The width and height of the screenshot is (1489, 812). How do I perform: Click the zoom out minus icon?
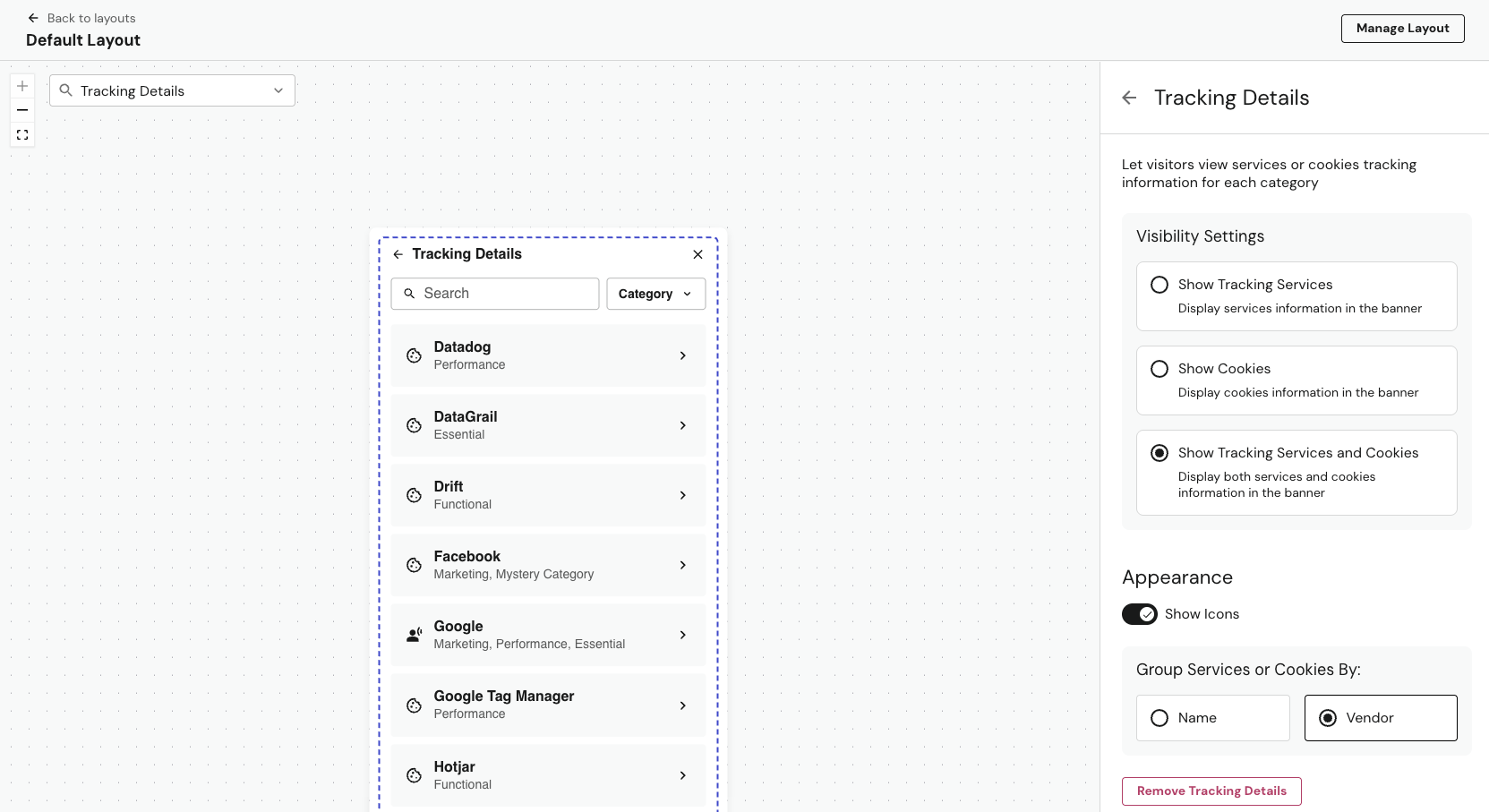click(22, 110)
